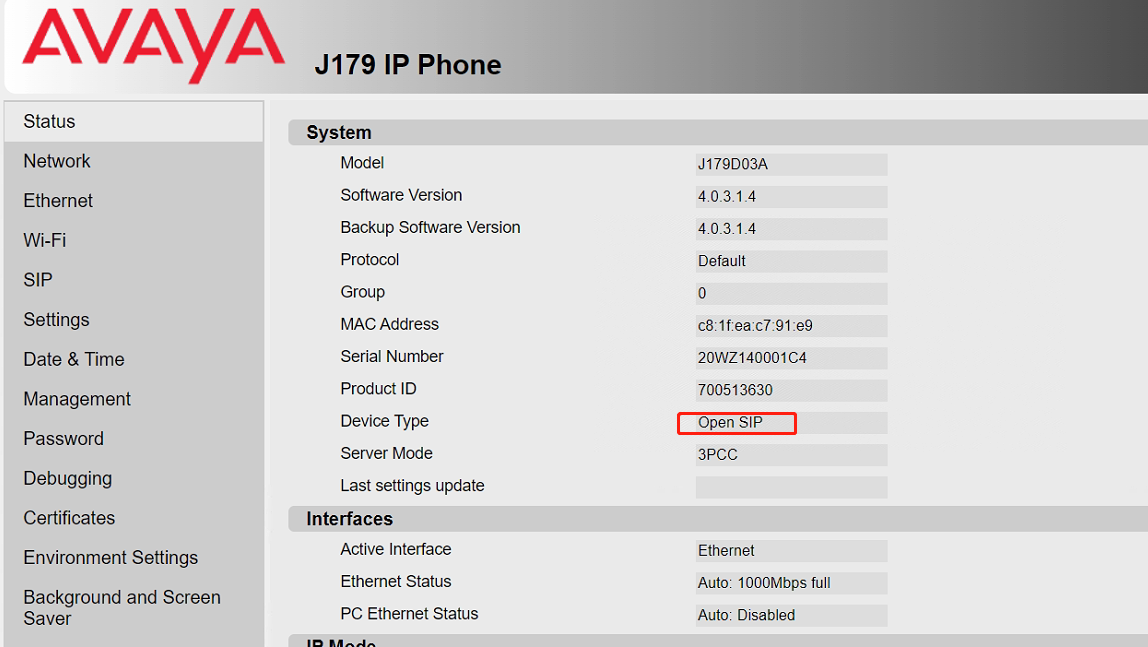The image size is (1148, 647).
Task: Select Ethernet Status value Auto: 1000Mbps full
Action: (791, 583)
